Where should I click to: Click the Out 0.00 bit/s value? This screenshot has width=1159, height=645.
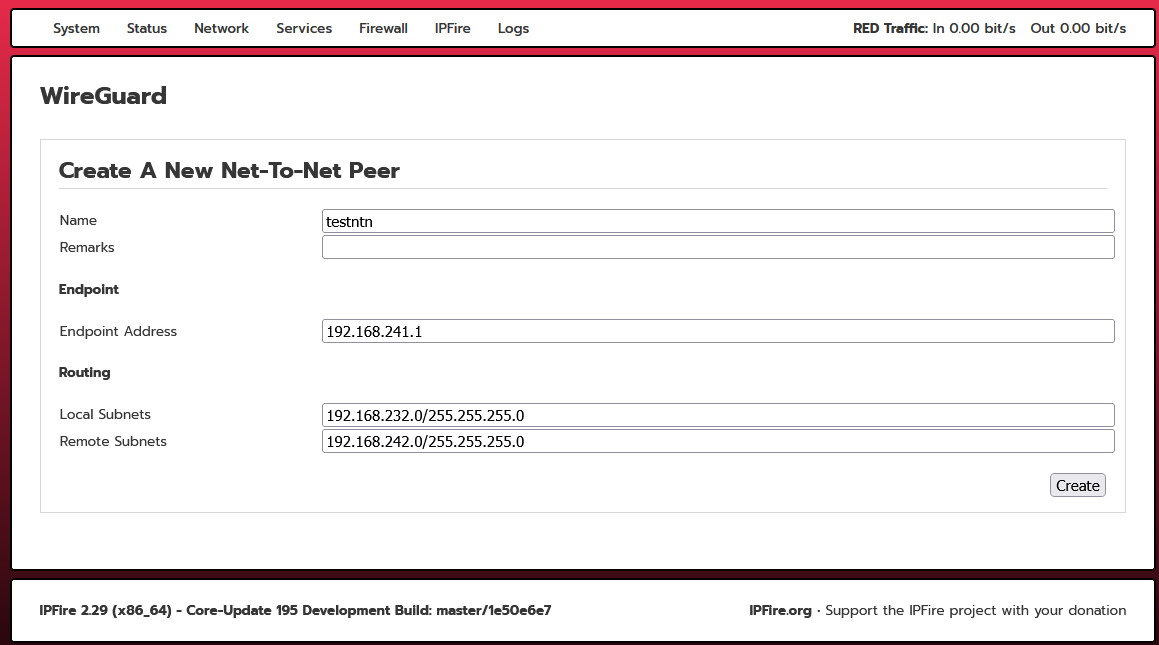tap(1078, 28)
